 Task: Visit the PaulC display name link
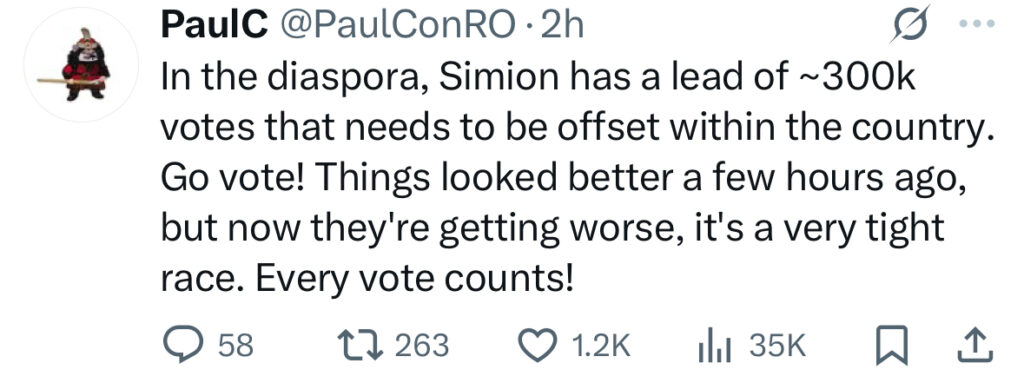[213, 26]
